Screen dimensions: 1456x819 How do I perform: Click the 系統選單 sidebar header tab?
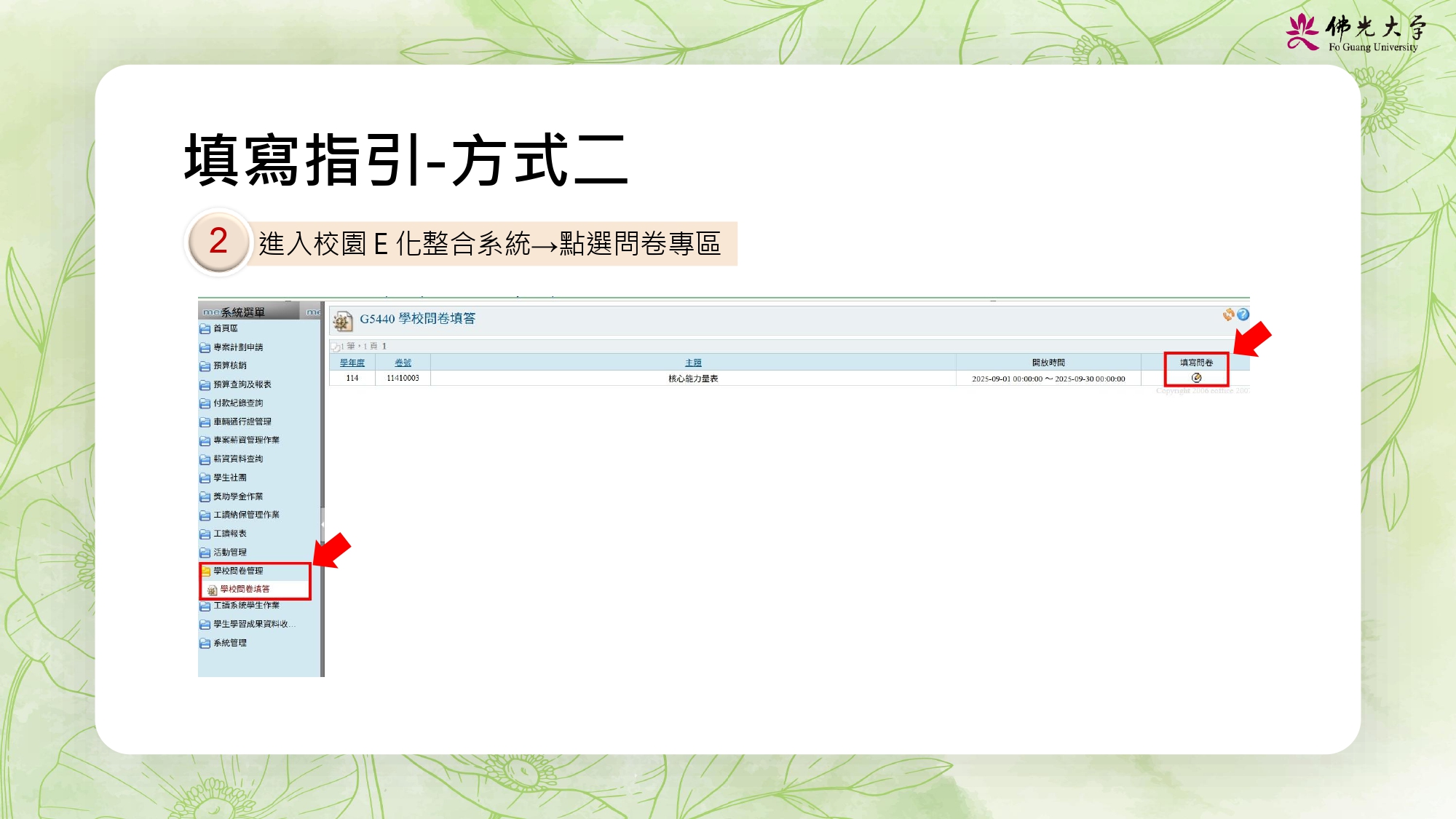[242, 312]
